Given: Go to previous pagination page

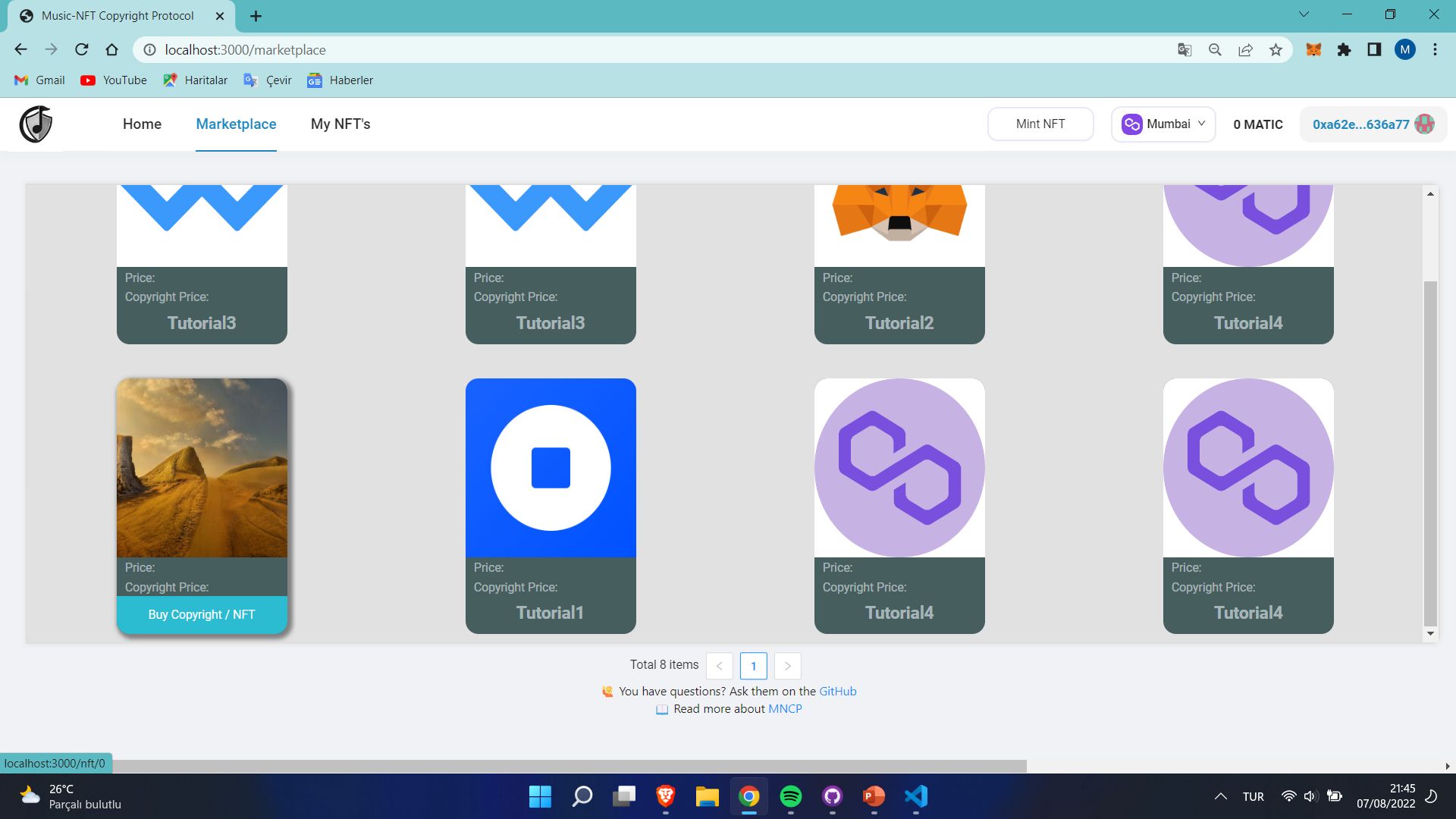Looking at the screenshot, I should (x=719, y=666).
